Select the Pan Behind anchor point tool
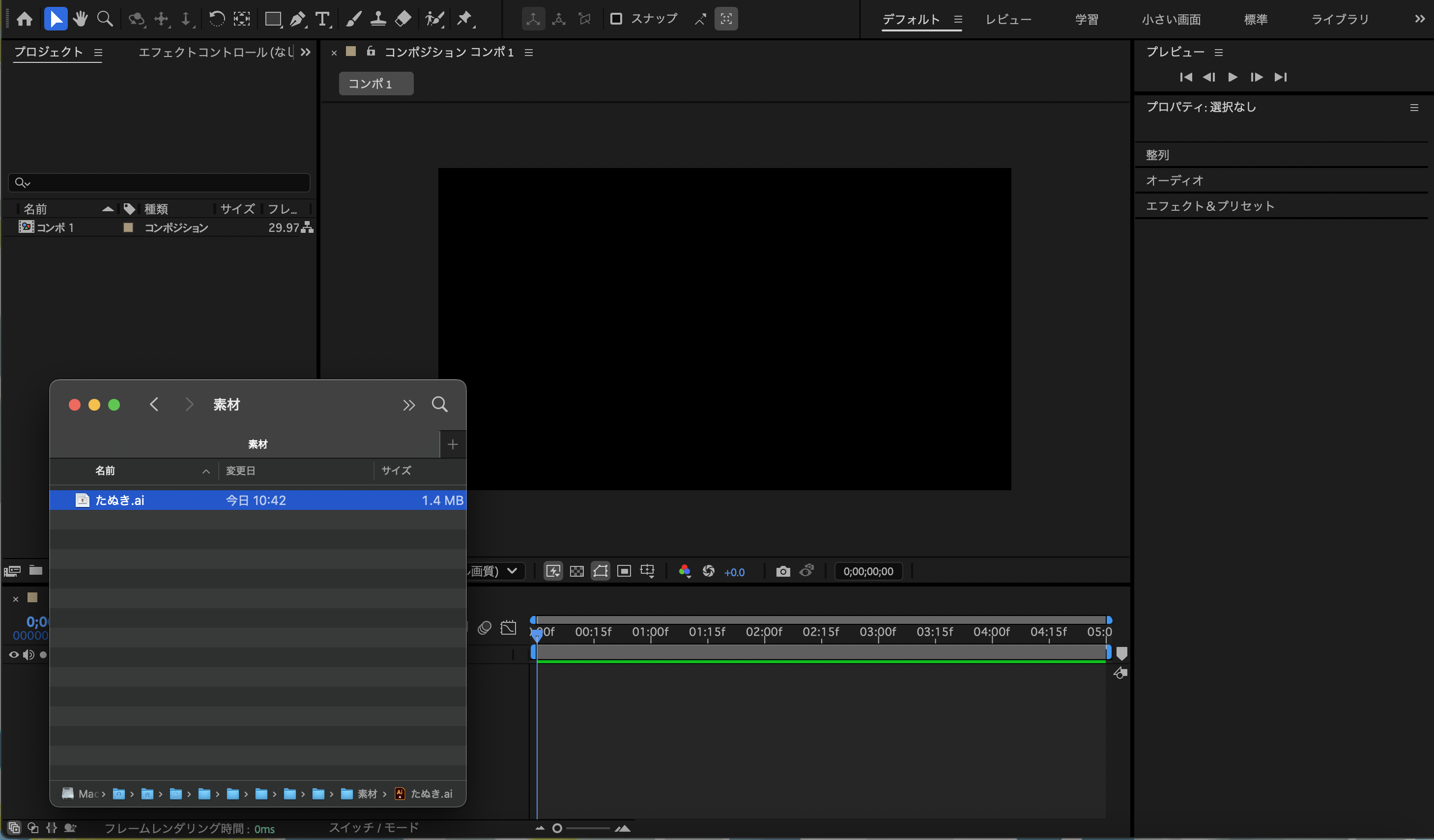This screenshot has height=840, width=1434. coord(242,19)
